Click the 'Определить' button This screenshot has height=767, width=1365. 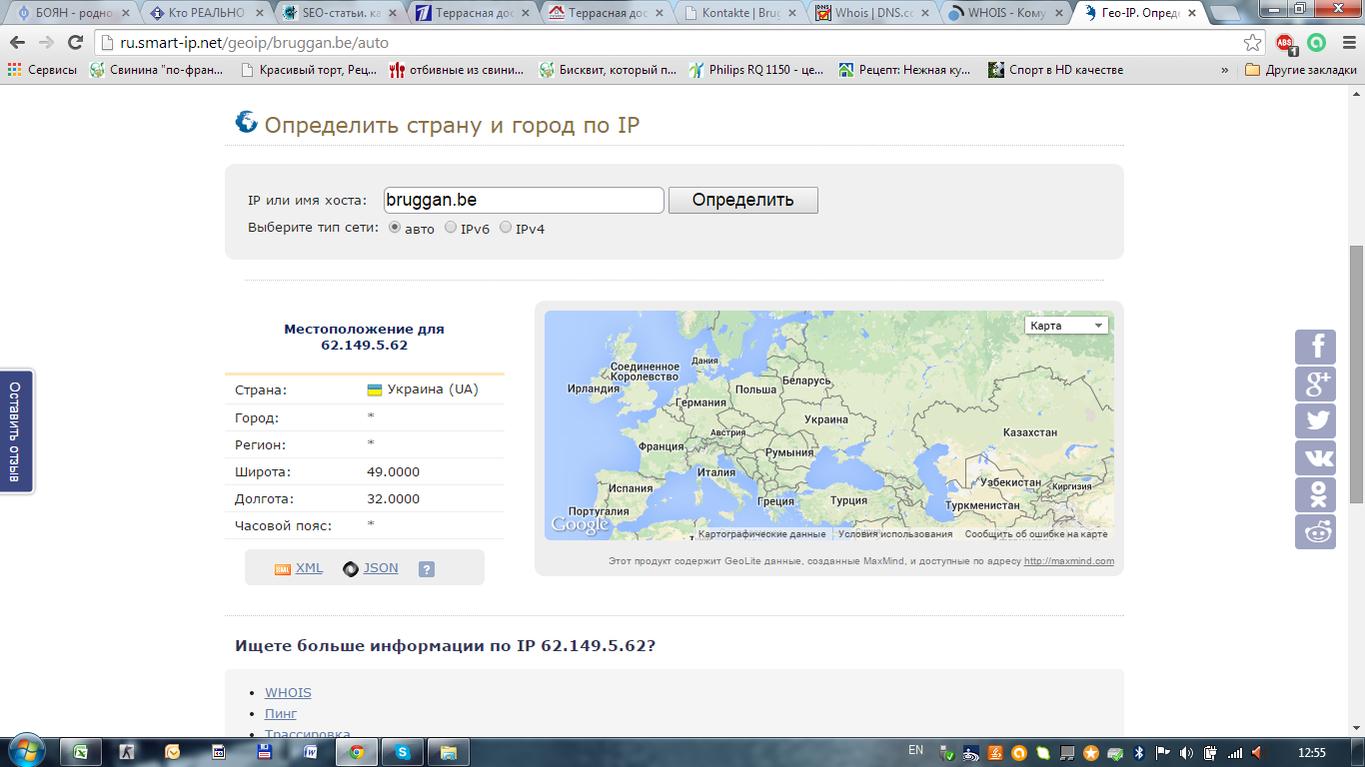point(743,200)
